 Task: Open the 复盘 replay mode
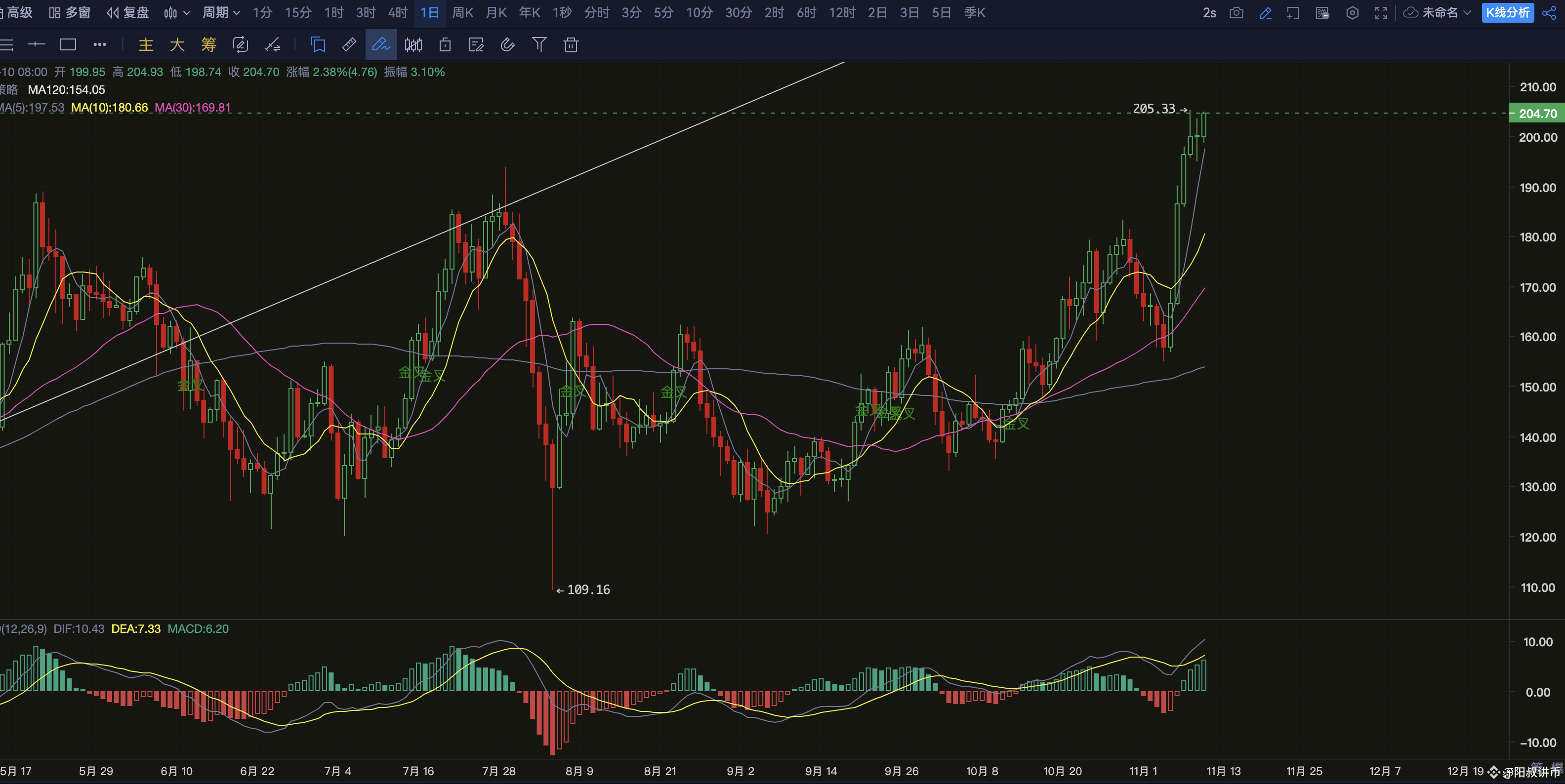127,13
